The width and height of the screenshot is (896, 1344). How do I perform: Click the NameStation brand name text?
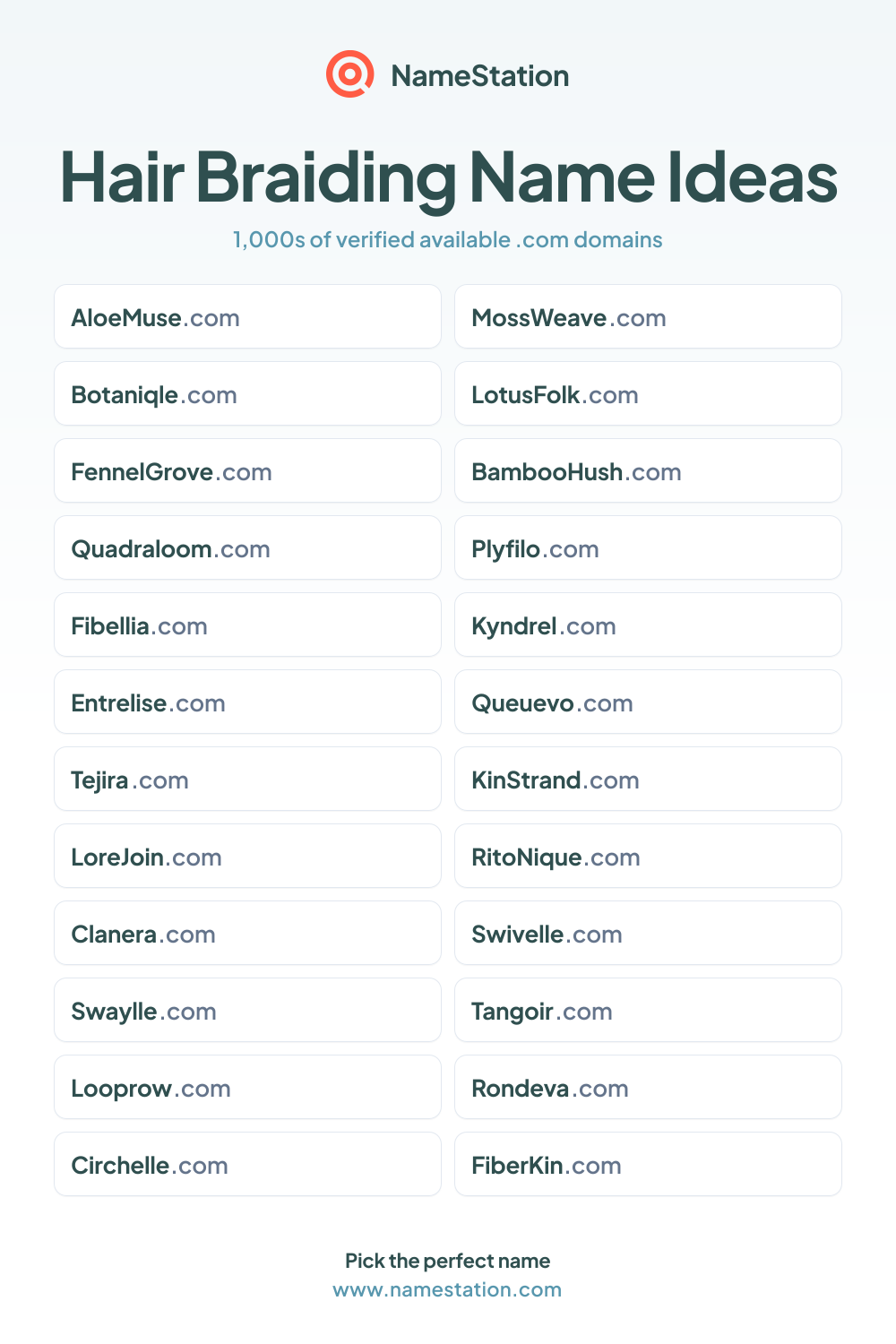click(x=480, y=76)
